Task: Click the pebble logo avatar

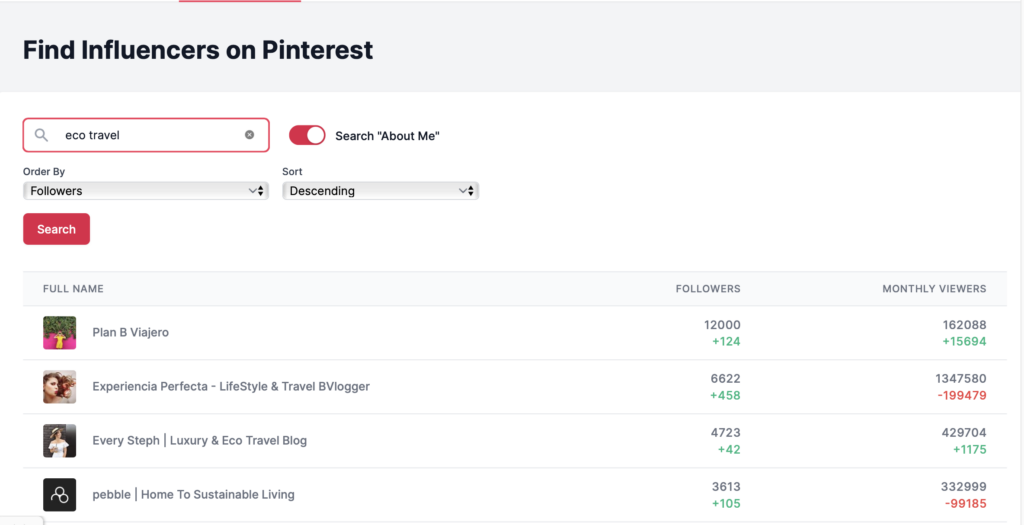Action: (59, 495)
